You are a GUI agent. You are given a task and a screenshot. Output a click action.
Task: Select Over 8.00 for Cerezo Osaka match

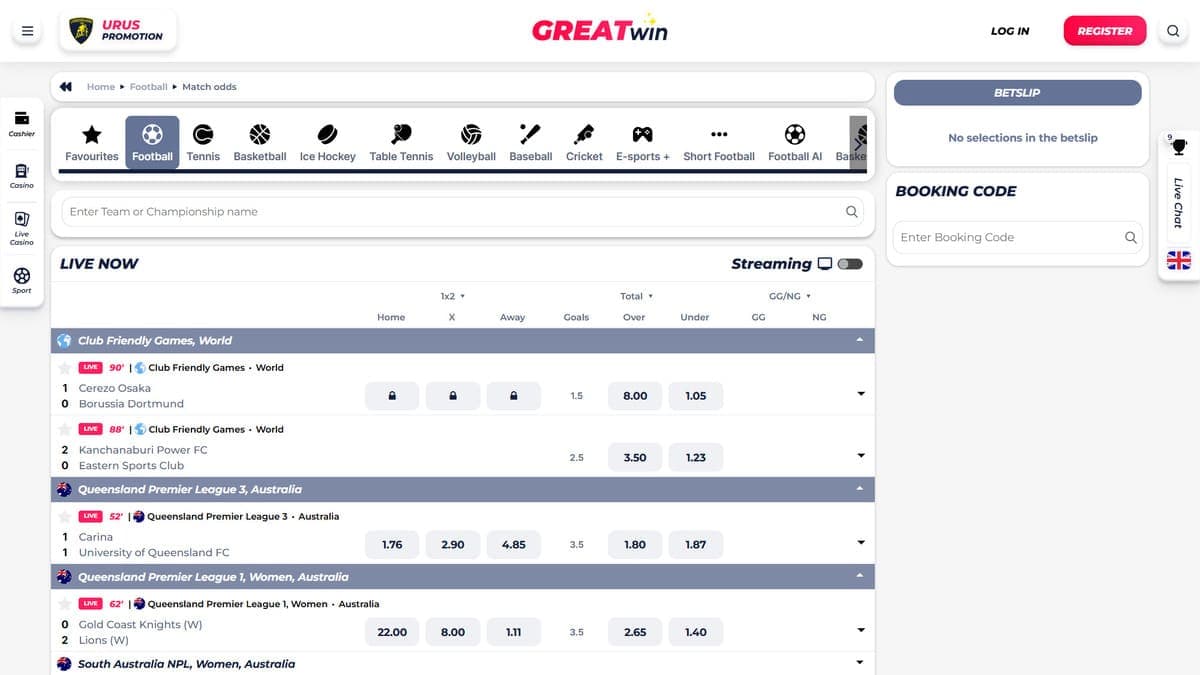(635, 396)
